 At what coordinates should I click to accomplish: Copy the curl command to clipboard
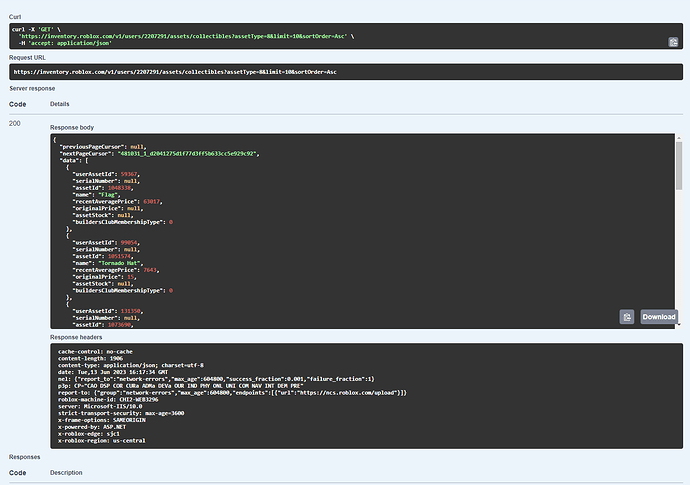(x=674, y=42)
